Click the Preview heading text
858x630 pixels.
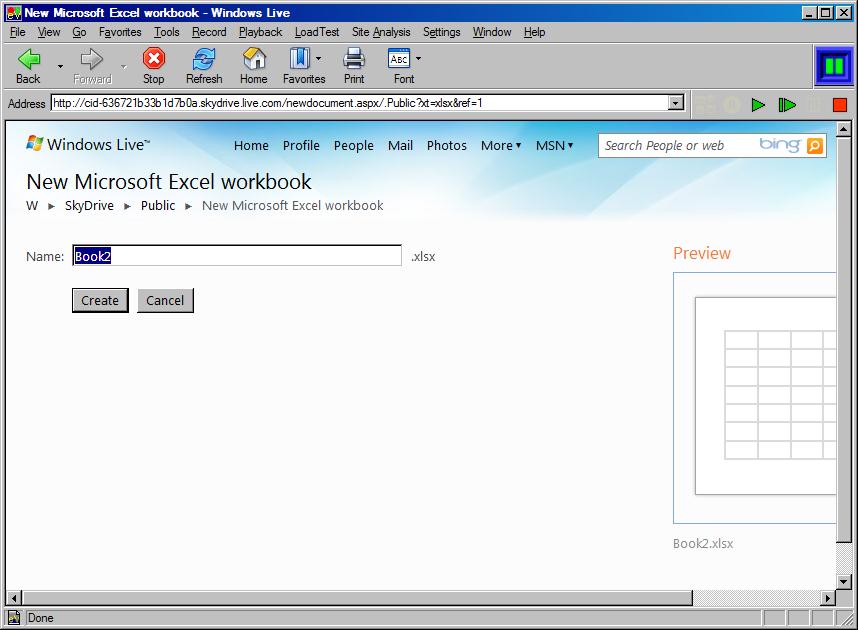pos(702,253)
